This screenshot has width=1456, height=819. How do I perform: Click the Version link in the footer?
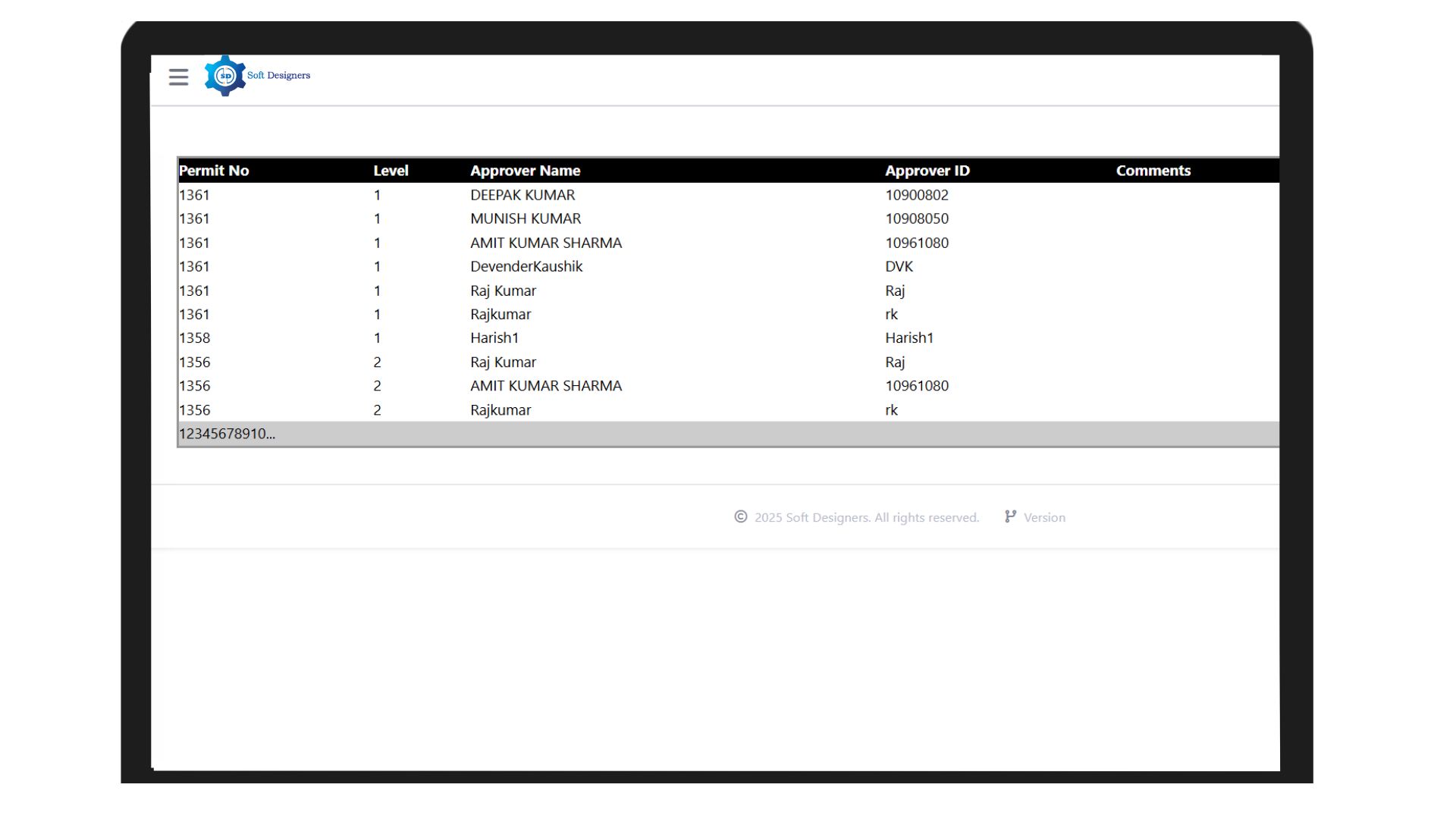pyautogui.click(x=1045, y=517)
